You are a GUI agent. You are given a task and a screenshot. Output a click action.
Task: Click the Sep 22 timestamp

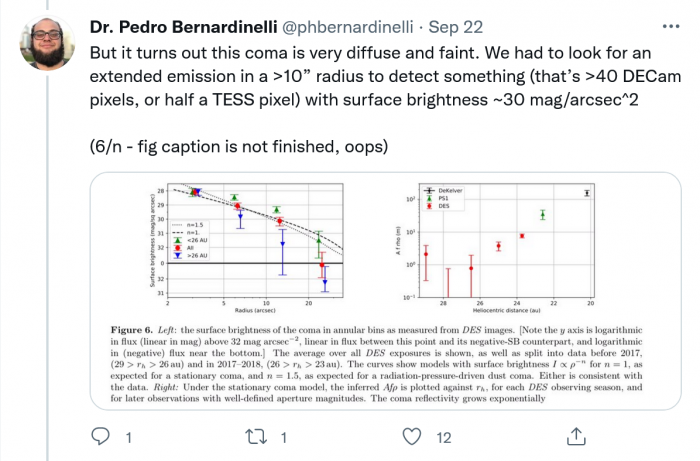(435, 24)
